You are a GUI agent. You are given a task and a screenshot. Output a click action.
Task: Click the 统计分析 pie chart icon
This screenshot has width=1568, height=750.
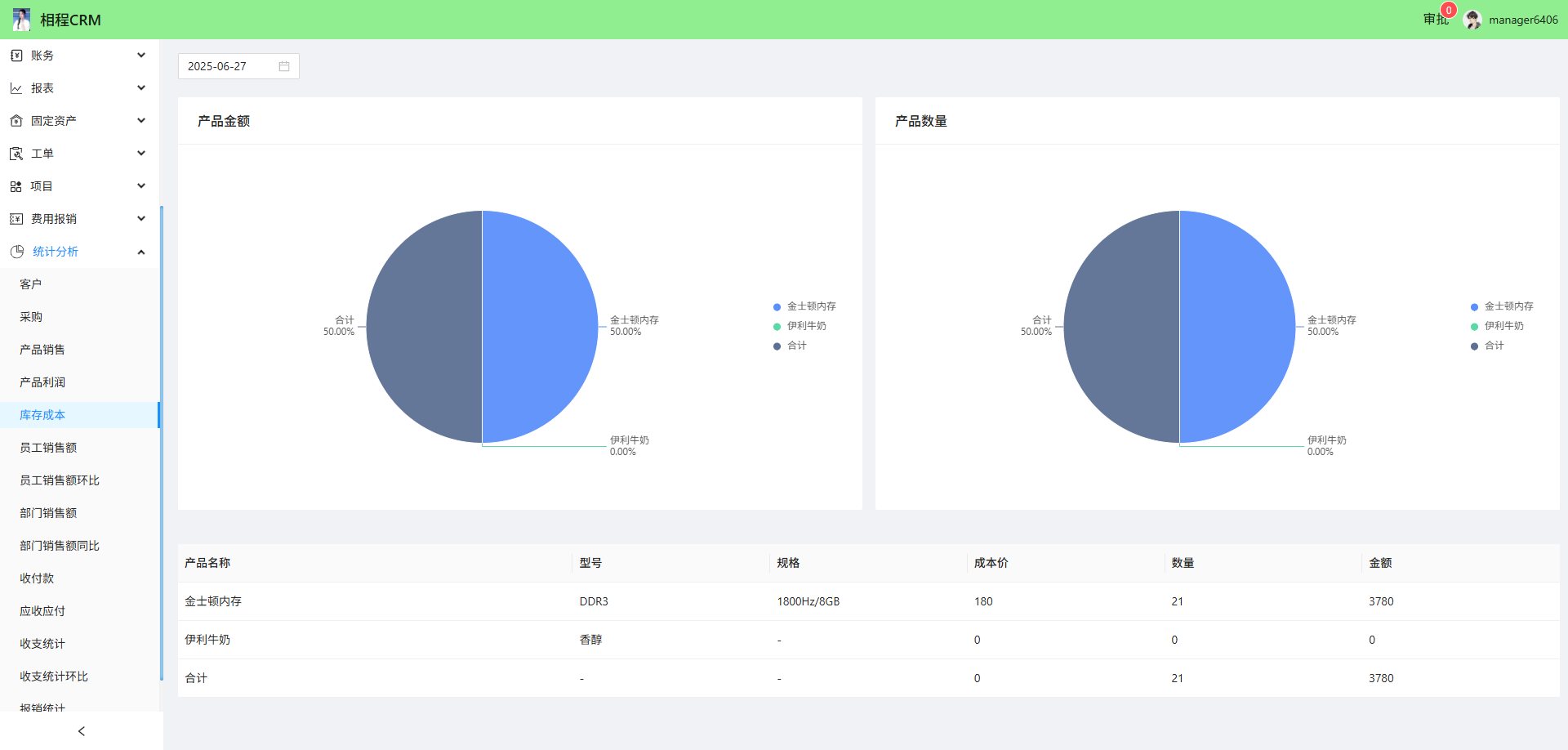coord(17,252)
